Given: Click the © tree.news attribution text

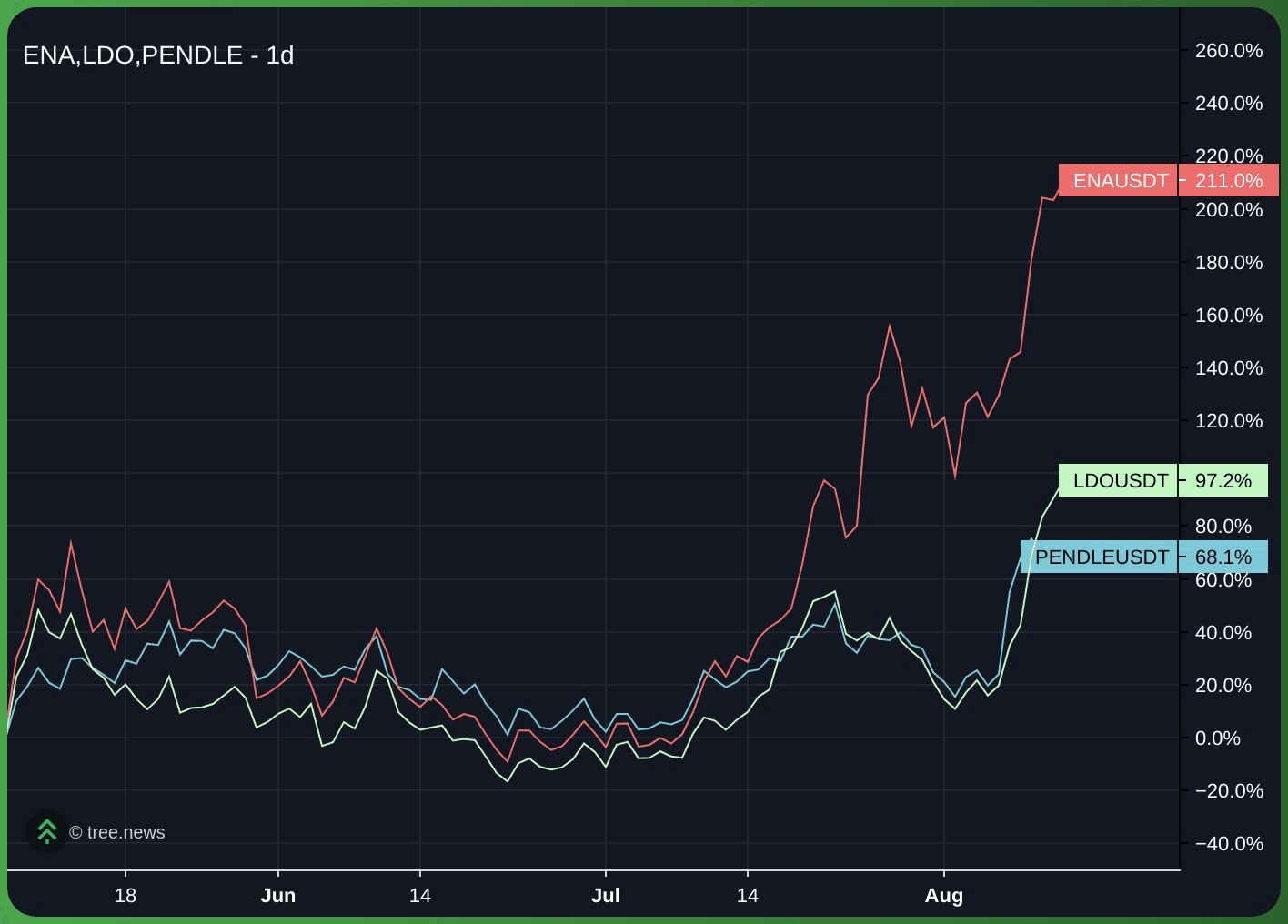Looking at the screenshot, I should coord(117,832).
